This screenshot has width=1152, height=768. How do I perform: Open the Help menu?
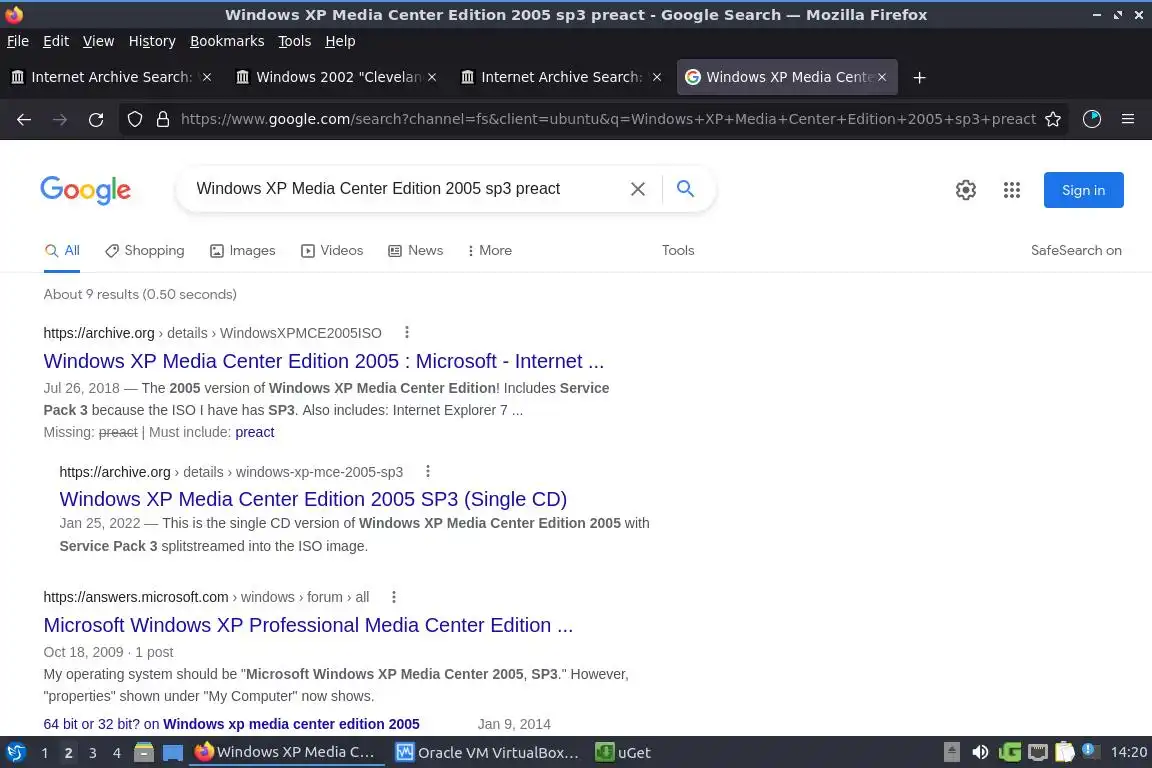340,41
